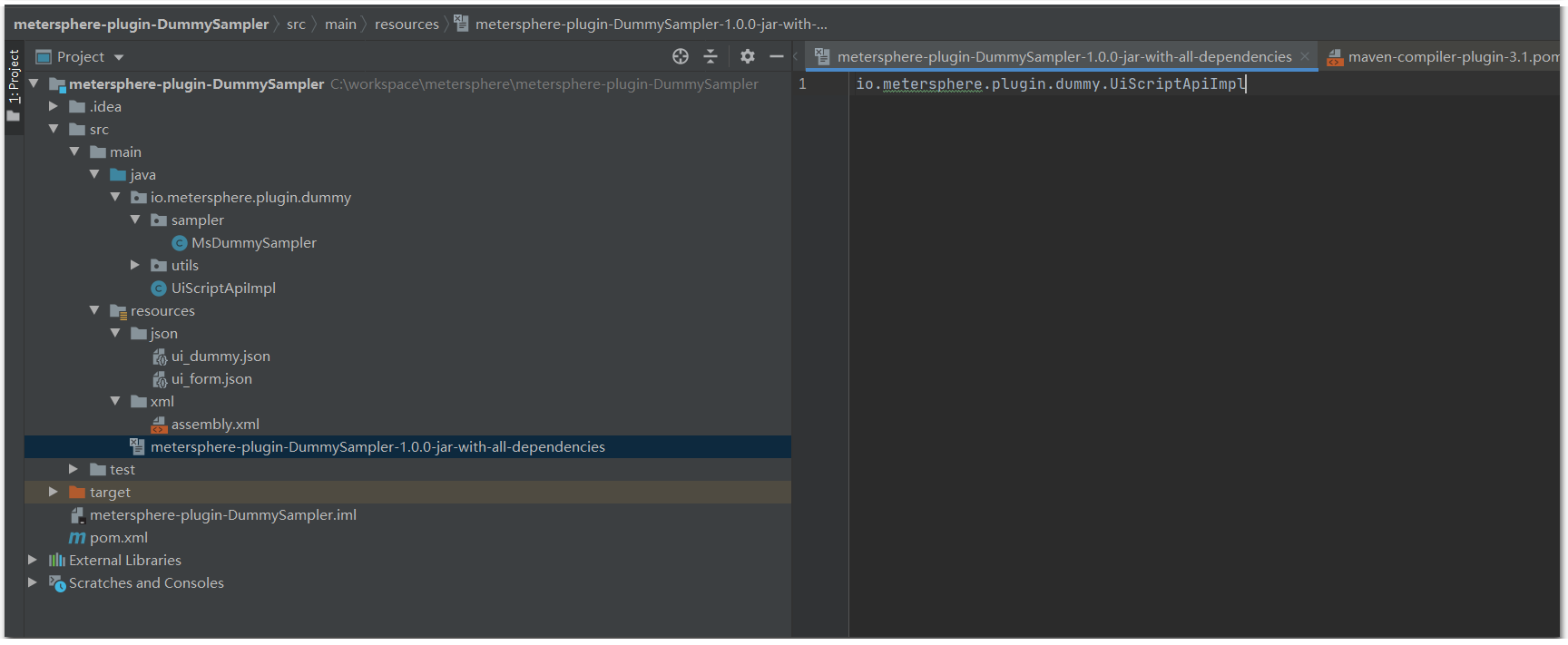1568x645 pixels.
Task: Click the Collapse All icon in Project panel
Action: [x=710, y=56]
